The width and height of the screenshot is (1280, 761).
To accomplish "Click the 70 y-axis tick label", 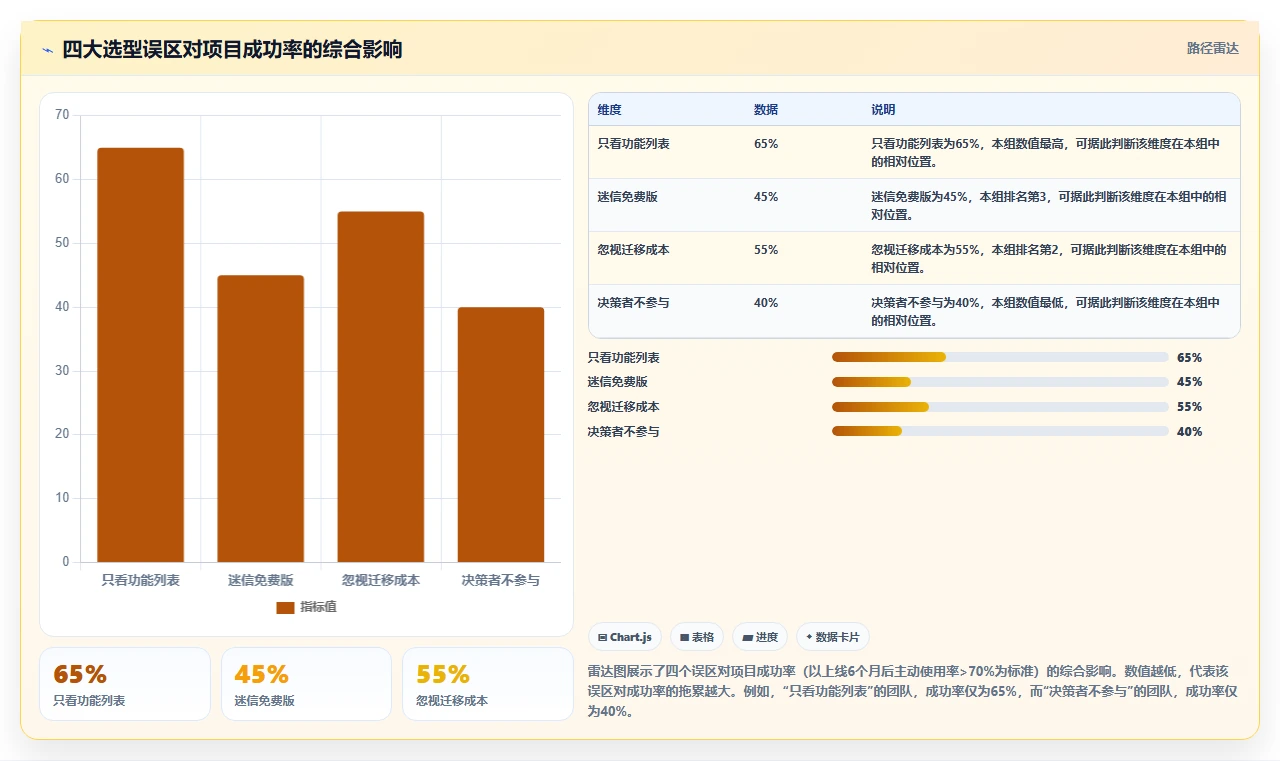I will (x=62, y=115).
